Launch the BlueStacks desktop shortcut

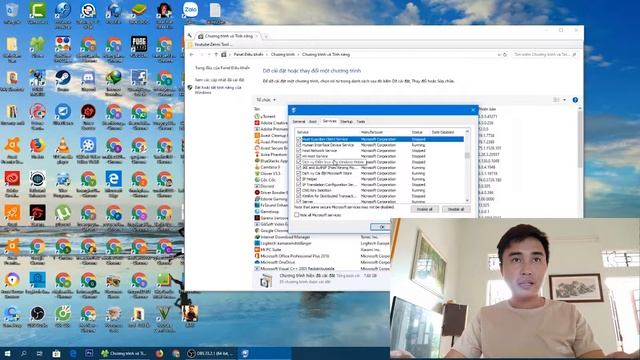click(139, 11)
